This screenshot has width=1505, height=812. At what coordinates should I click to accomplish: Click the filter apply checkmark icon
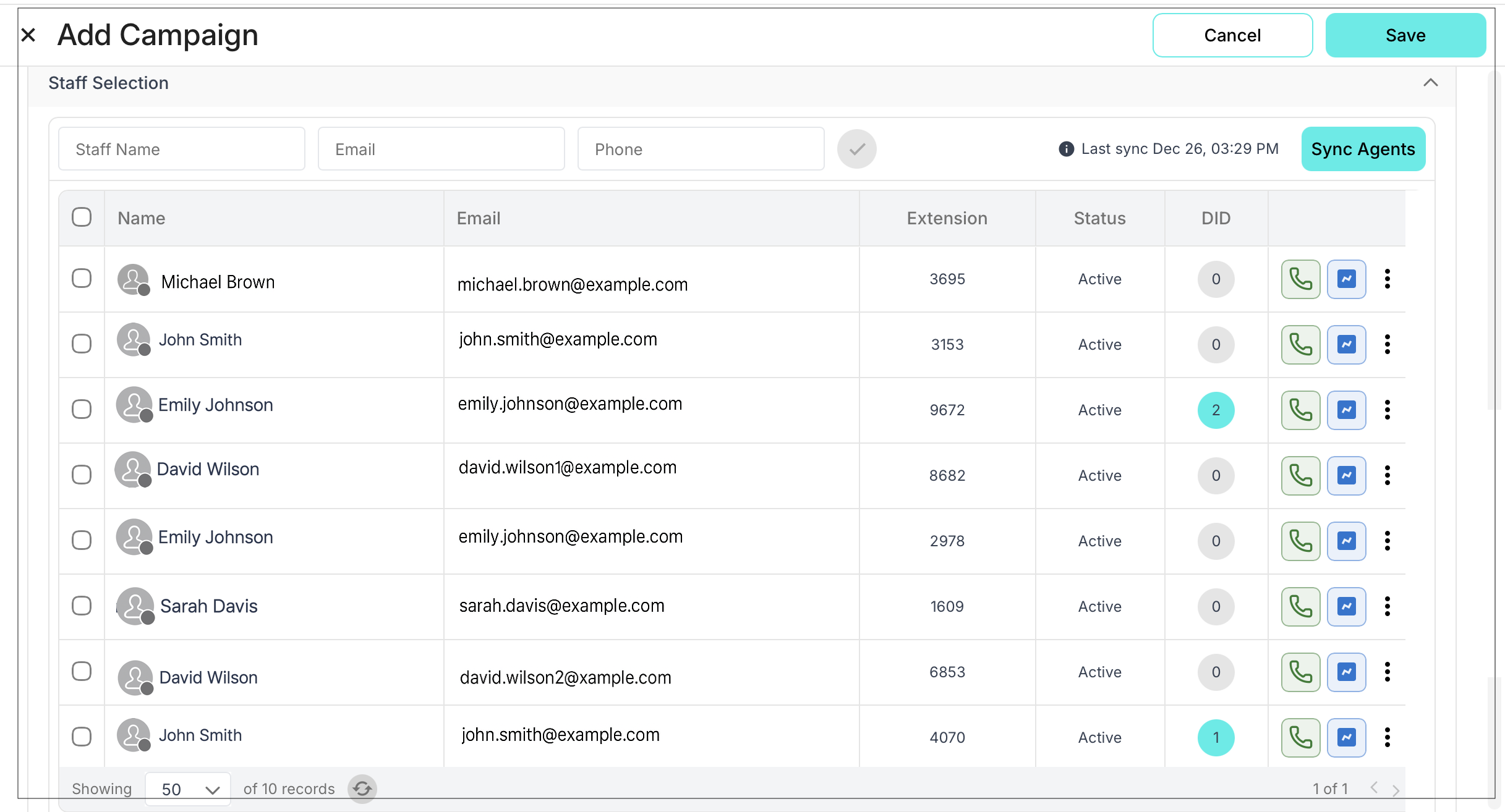856,149
